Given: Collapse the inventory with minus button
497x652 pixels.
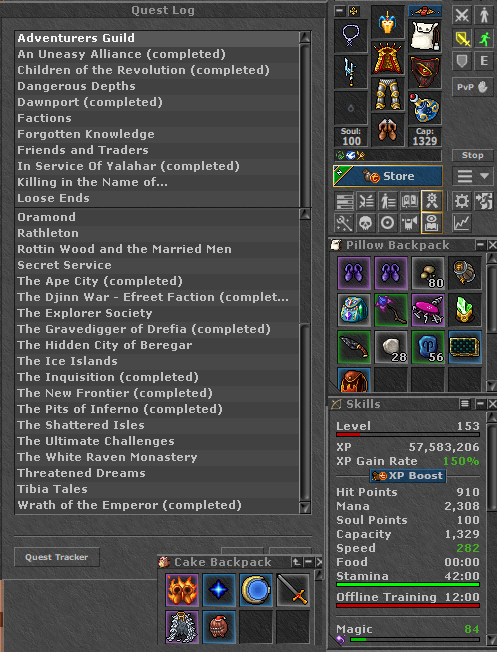Looking at the screenshot, I should click(x=340, y=11).
